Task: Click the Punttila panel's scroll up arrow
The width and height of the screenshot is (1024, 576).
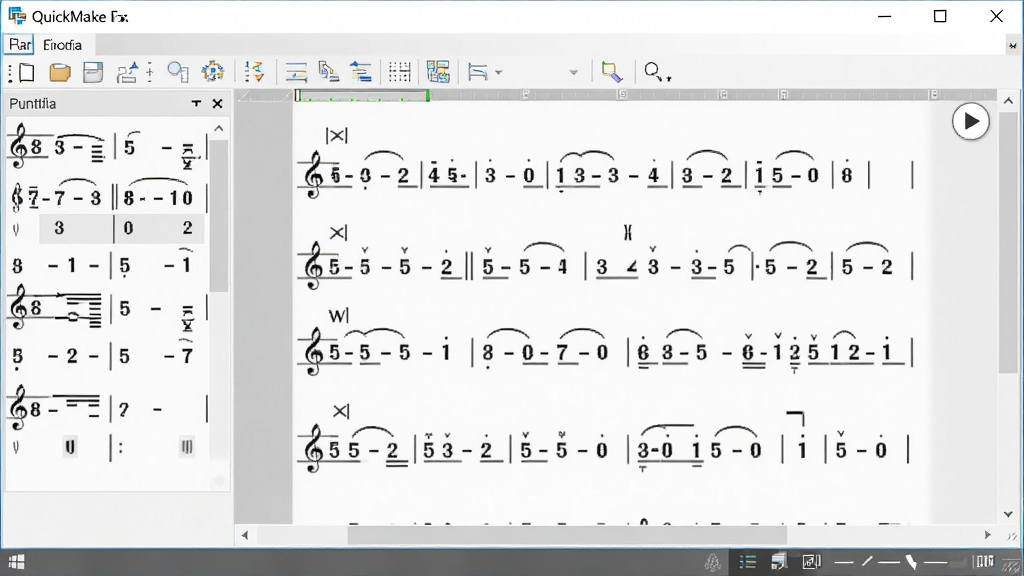Action: (219, 129)
